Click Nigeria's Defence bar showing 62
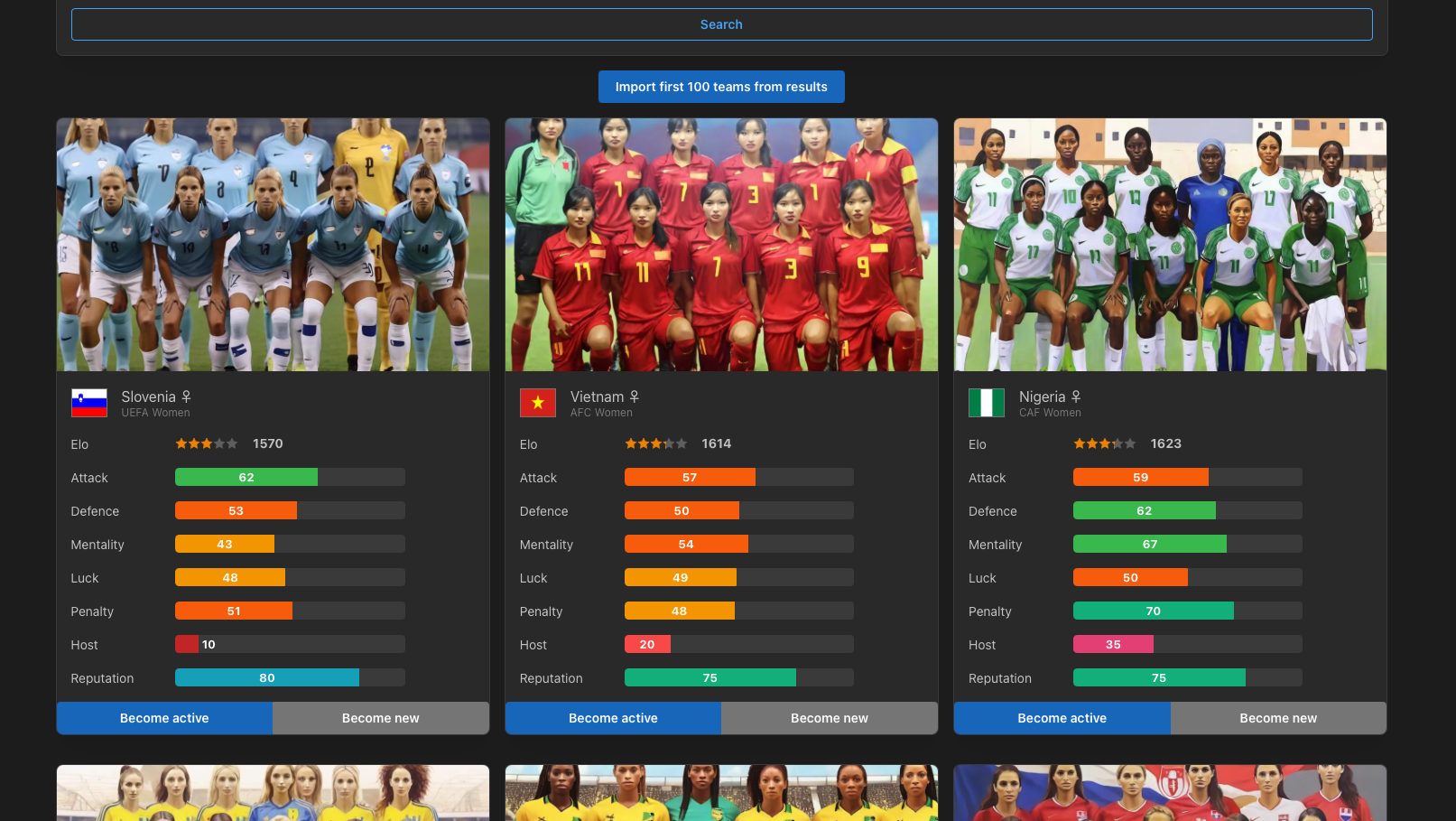This screenshot has height=821, width=1456. tap(1188, 510)
